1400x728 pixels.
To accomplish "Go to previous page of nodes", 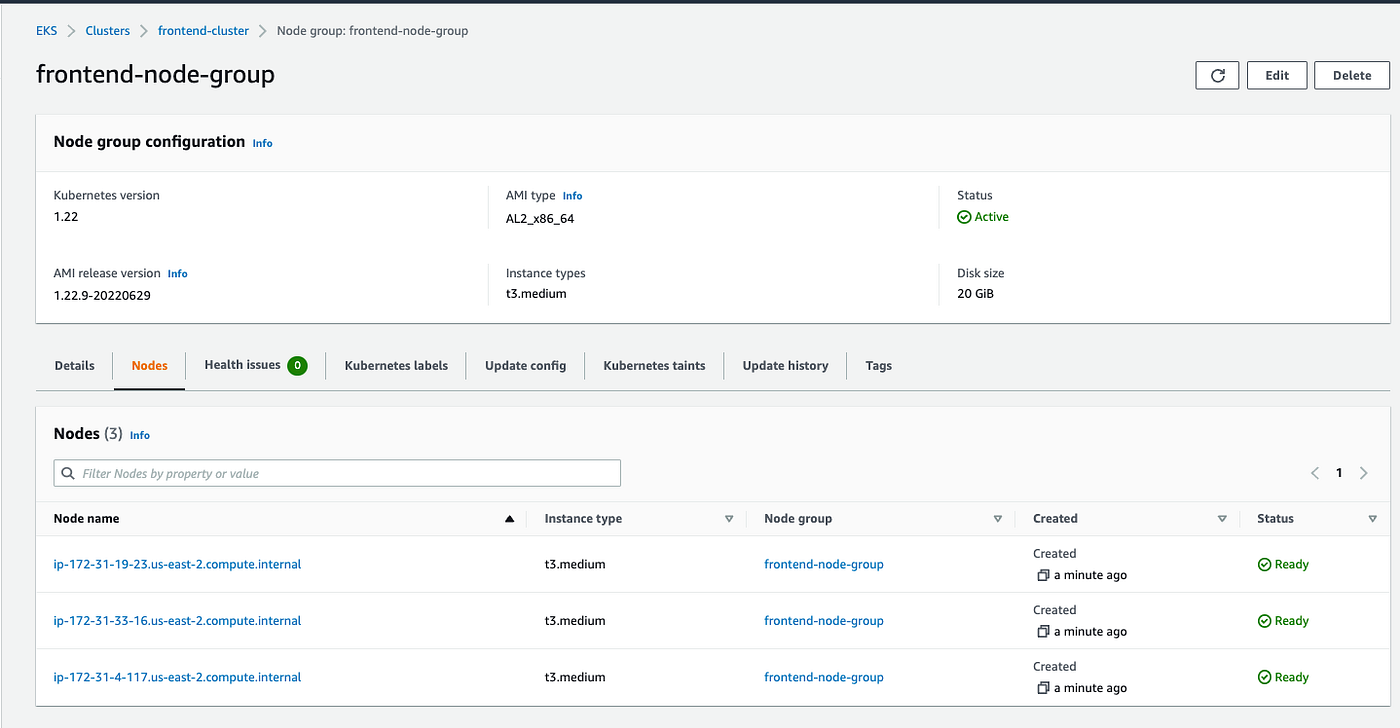I will click(x=1315, y=473).
